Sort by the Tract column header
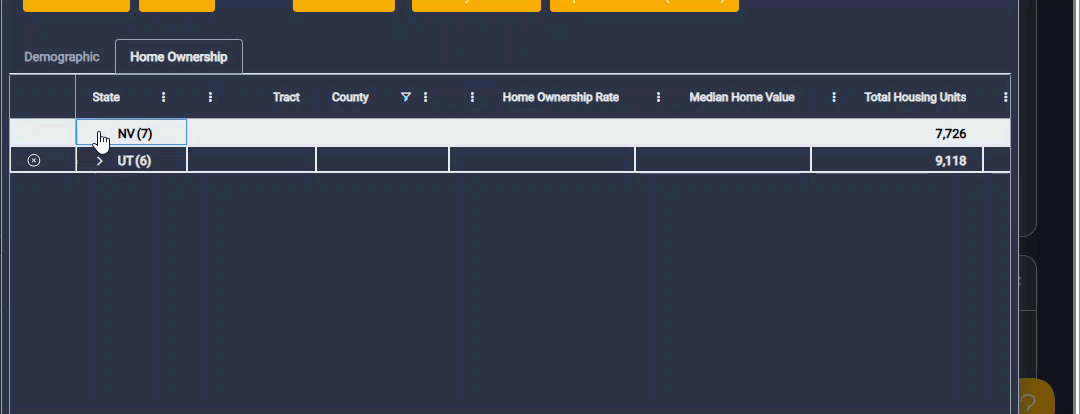The height and width of the screenshot is (414, 1080). [x=286, y=97]
